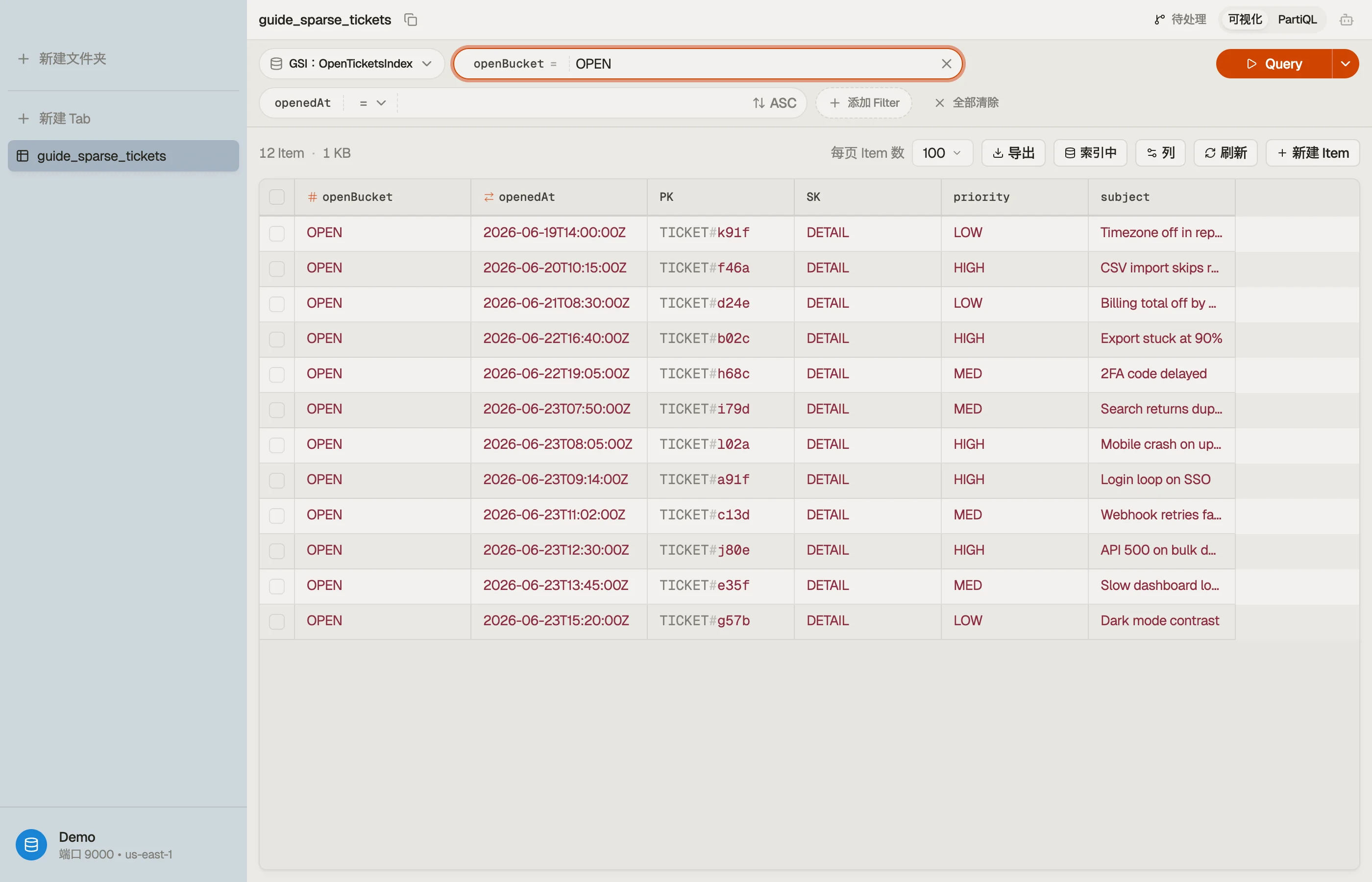This screenshot has height=882, width=1372.
Task: Expand the Query button dropdown arrow
Action: 1345,64
